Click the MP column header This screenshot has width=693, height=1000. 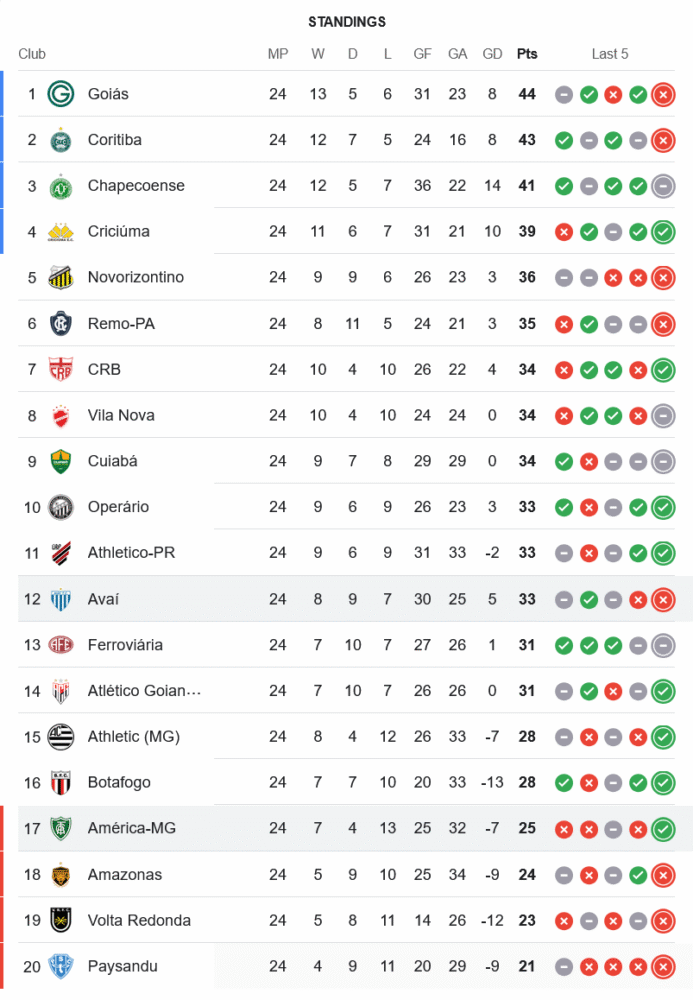point(278,54)
